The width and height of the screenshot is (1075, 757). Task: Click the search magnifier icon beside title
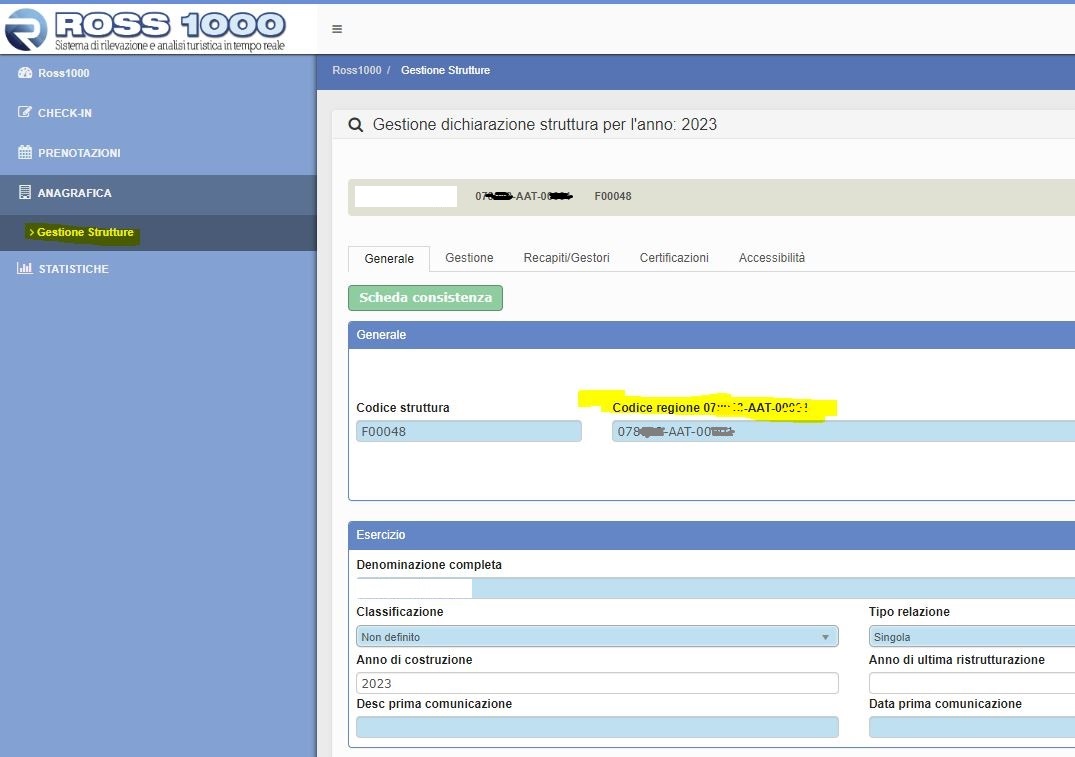[355, 125]
